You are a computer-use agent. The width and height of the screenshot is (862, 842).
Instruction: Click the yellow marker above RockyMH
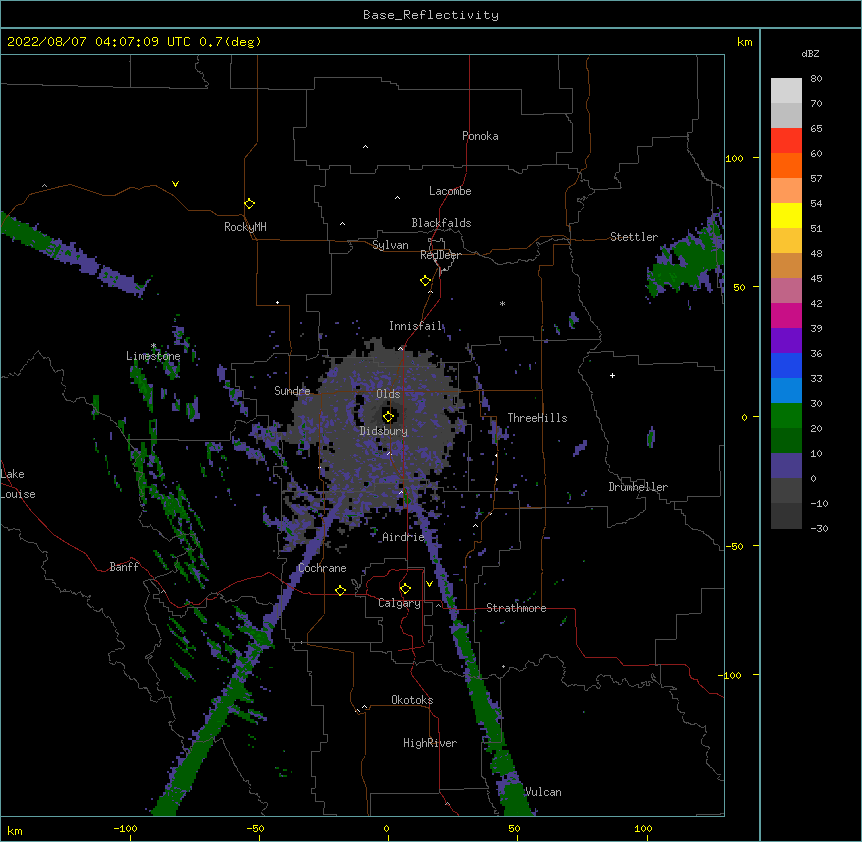[x=249, y=204]
